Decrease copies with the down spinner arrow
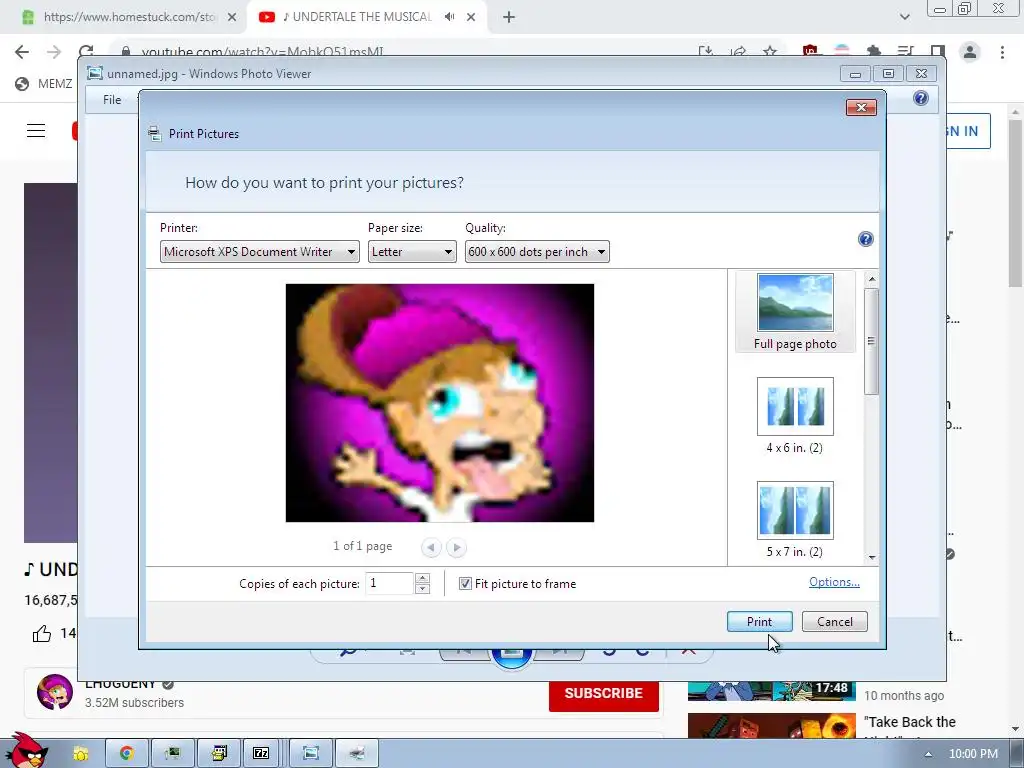 point(423,588)
